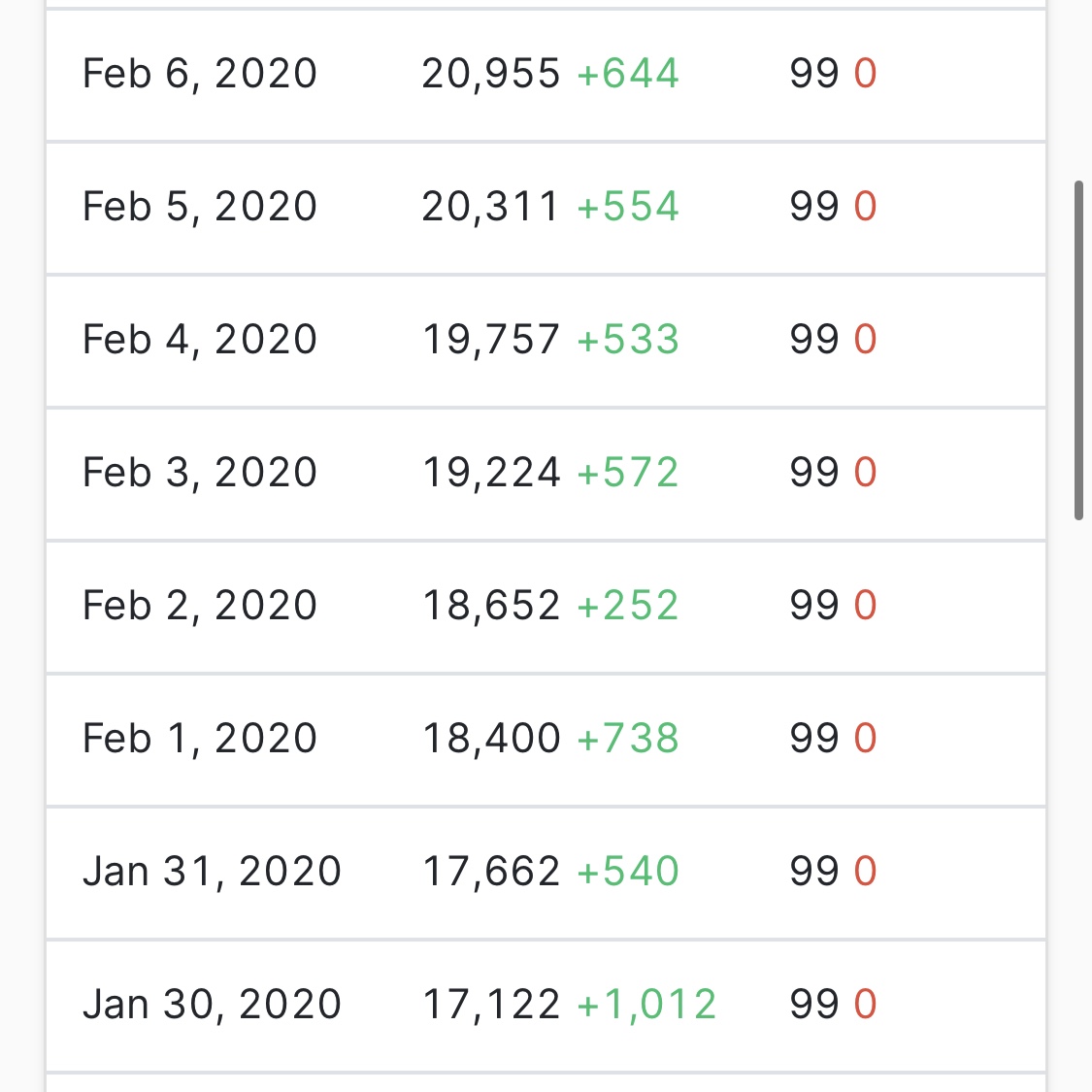Select the Feb 1, 2020 date
The height and width of the screenshot is (1092, 1092).
tap(200, 739)
